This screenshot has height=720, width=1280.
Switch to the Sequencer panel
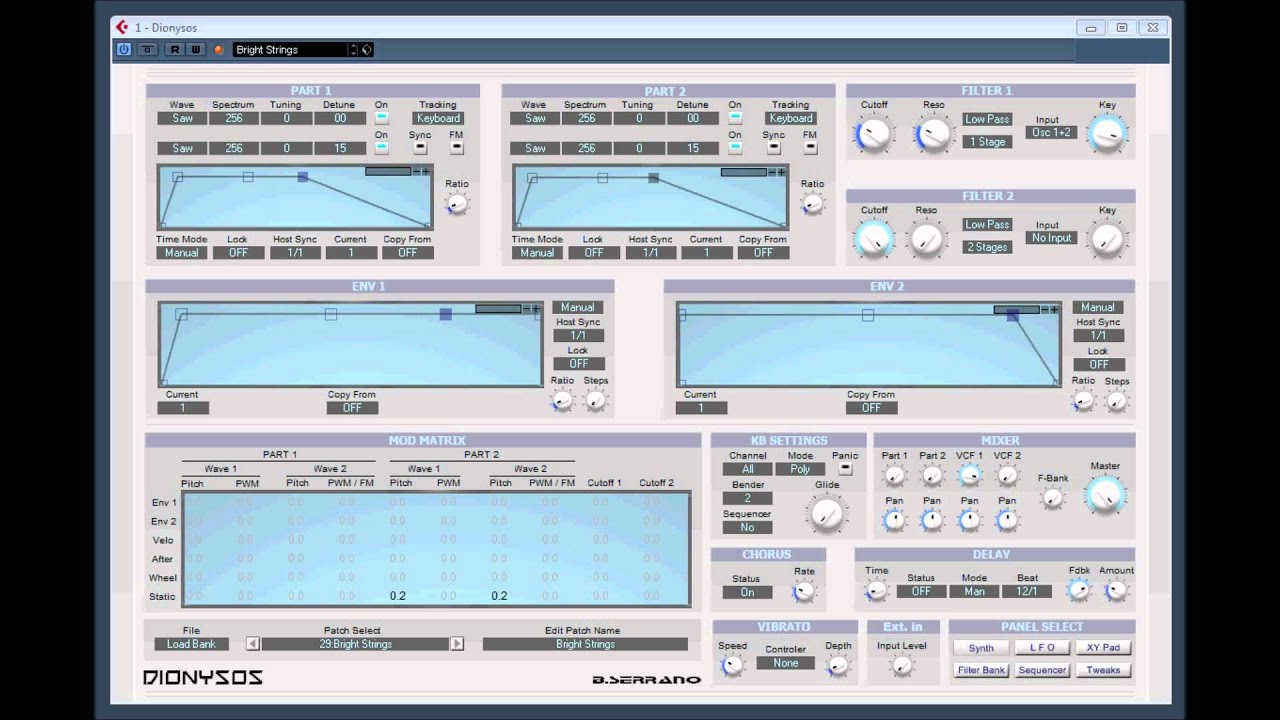click(x=1042, y=670)
